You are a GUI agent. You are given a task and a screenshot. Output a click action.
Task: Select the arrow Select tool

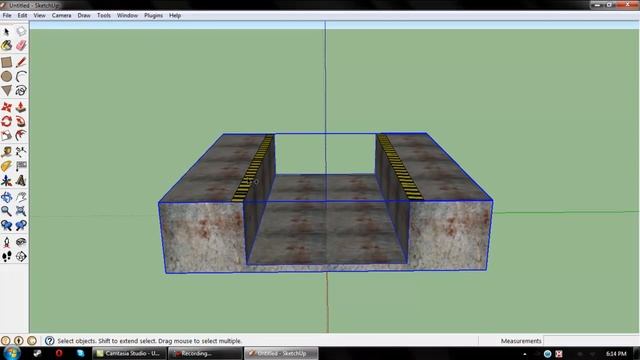[x=7, y=32]
